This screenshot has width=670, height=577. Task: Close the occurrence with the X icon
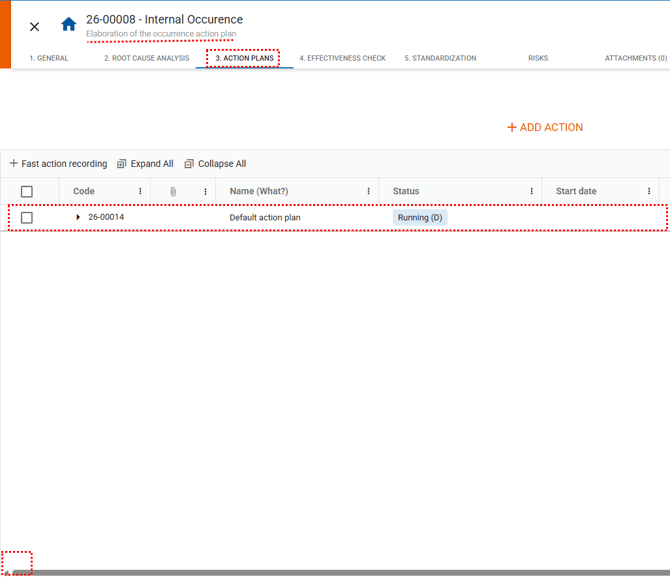pyautogui.click(x=34, y=27)
